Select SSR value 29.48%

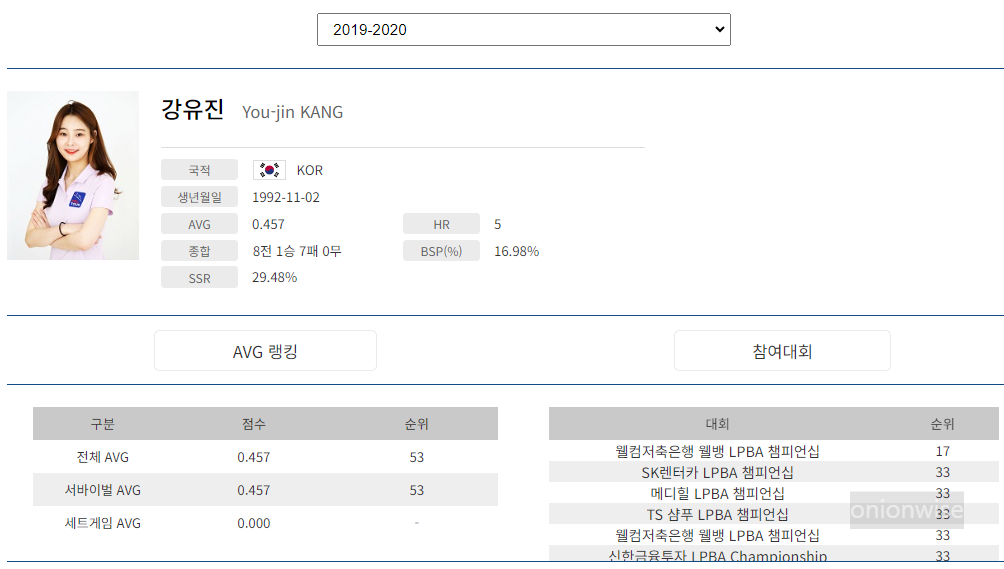[275, 277]
